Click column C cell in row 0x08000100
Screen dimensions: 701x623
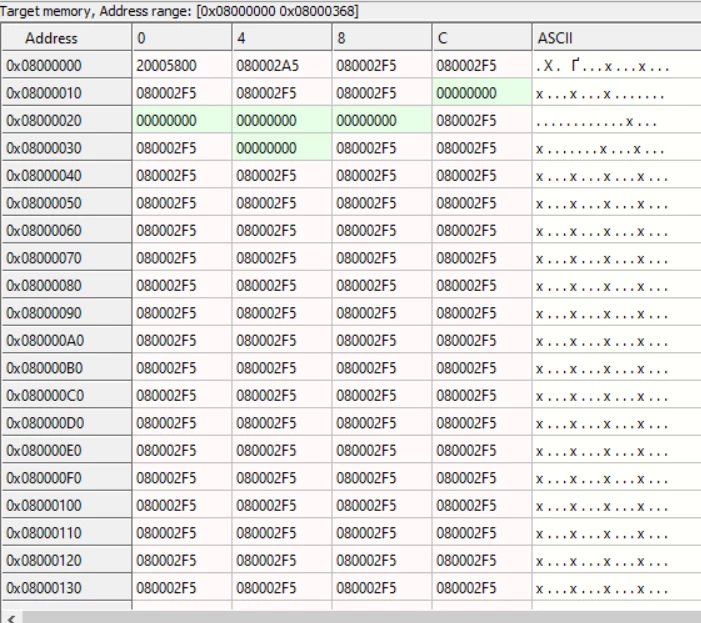[482, 505]
